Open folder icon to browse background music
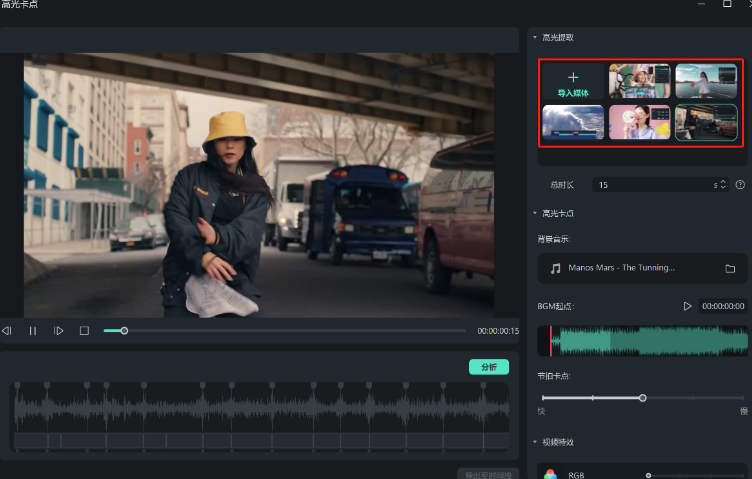752x479 pixels. 730,269
